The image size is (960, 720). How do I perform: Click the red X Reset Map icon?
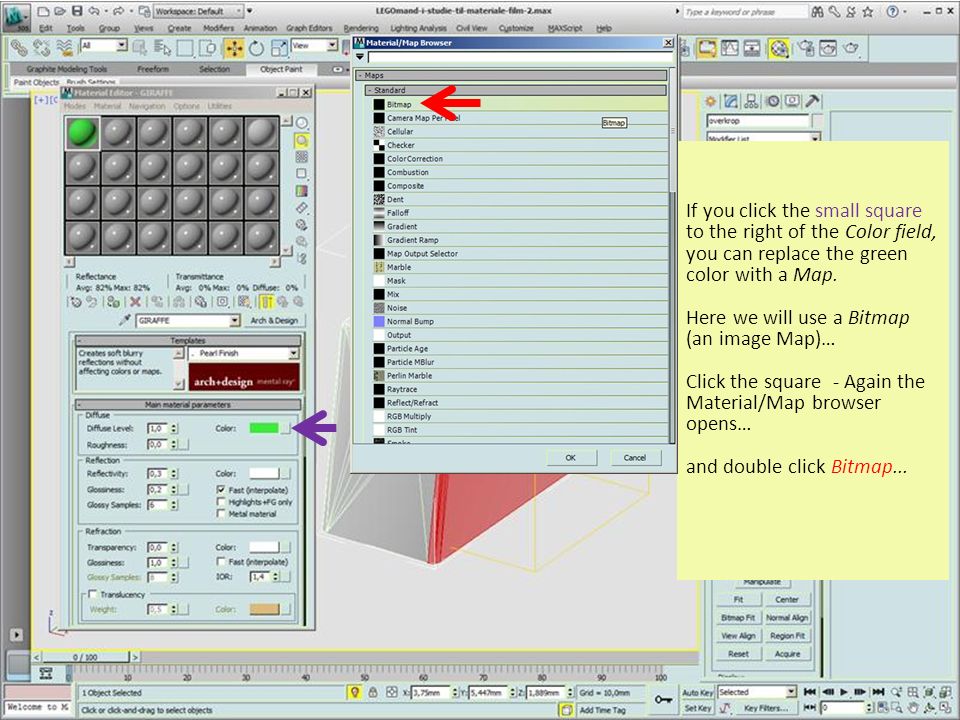(x=135, y=302)
